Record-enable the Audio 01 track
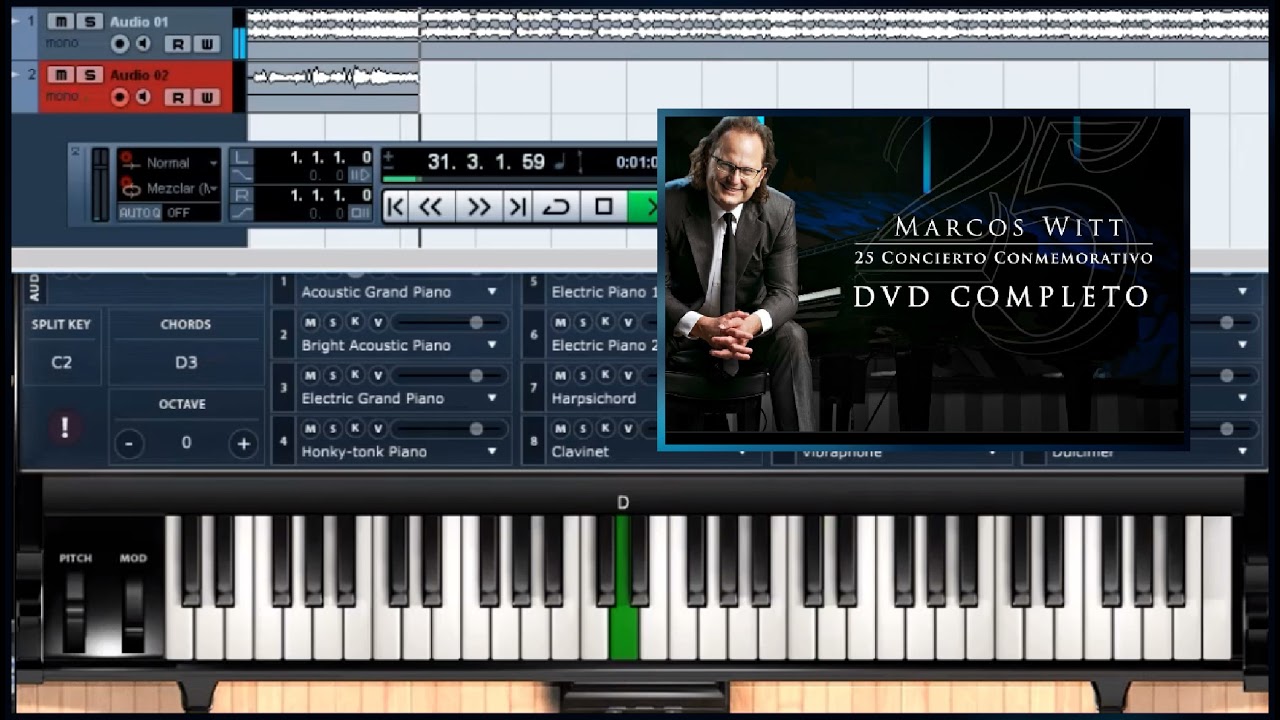1280x720 pixels. click(x=121, y=43)
